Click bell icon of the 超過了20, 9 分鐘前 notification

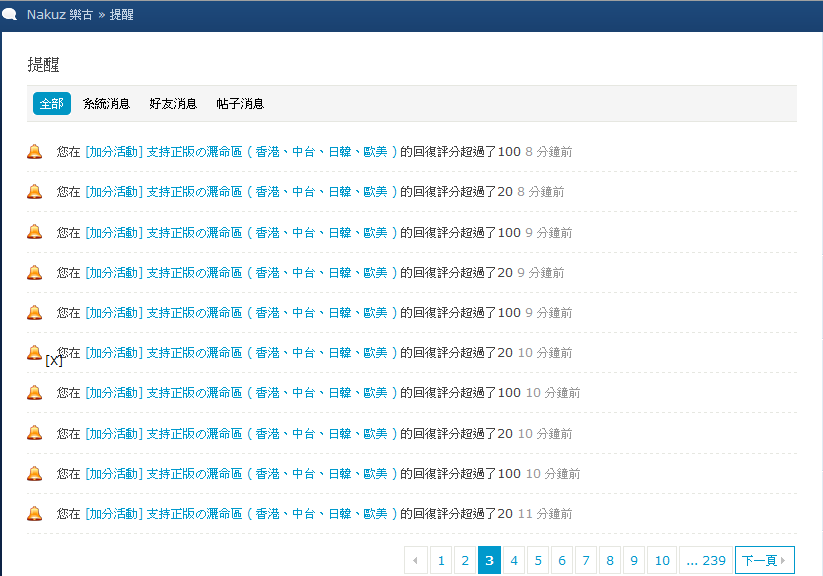coord(35,273)
